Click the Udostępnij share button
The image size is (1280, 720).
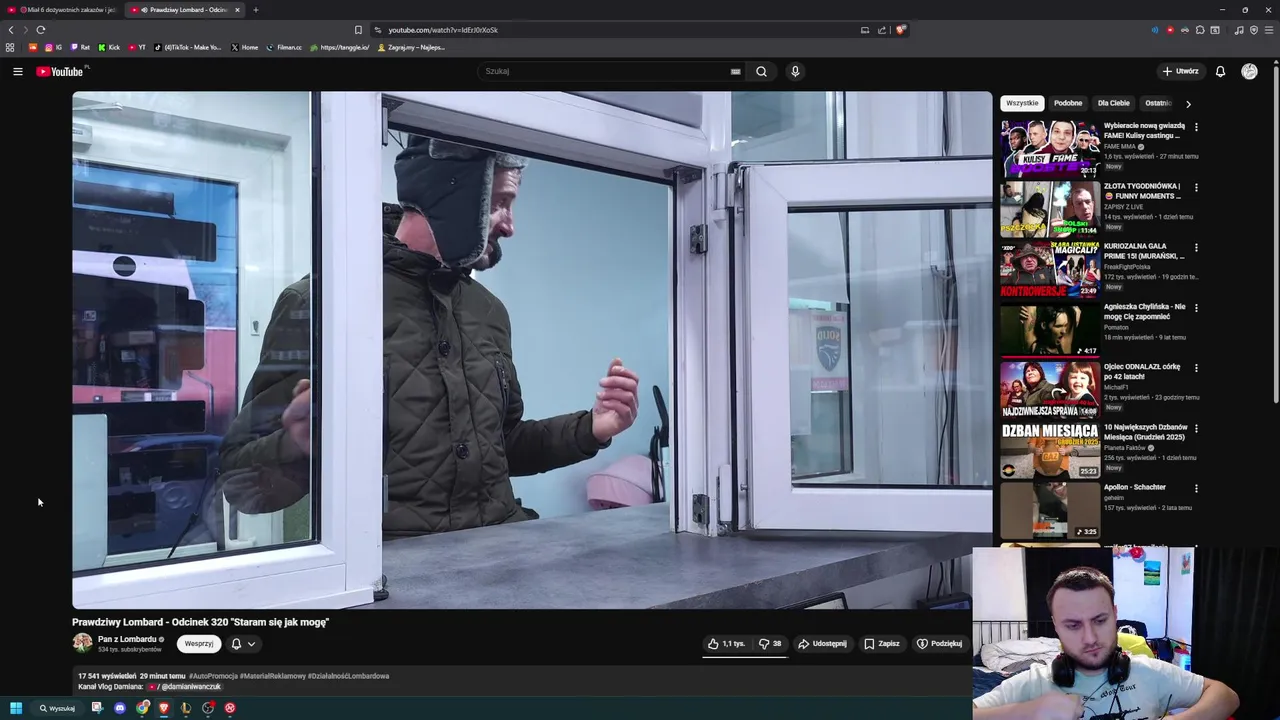[x=822, y=644]
